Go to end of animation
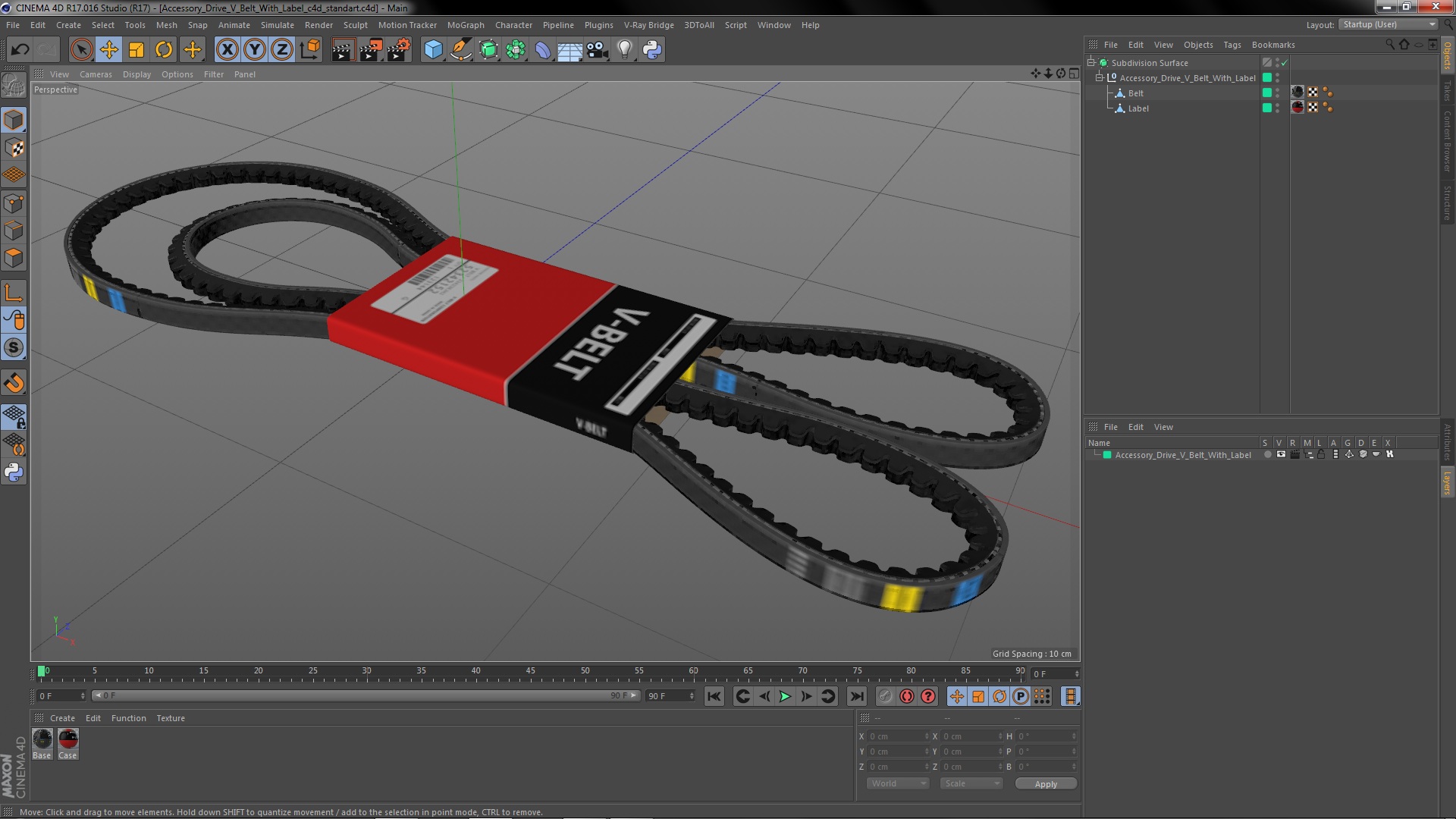The width and height of the screenshot is (1456, 819). pyautogui.click(x=856, y=696)
